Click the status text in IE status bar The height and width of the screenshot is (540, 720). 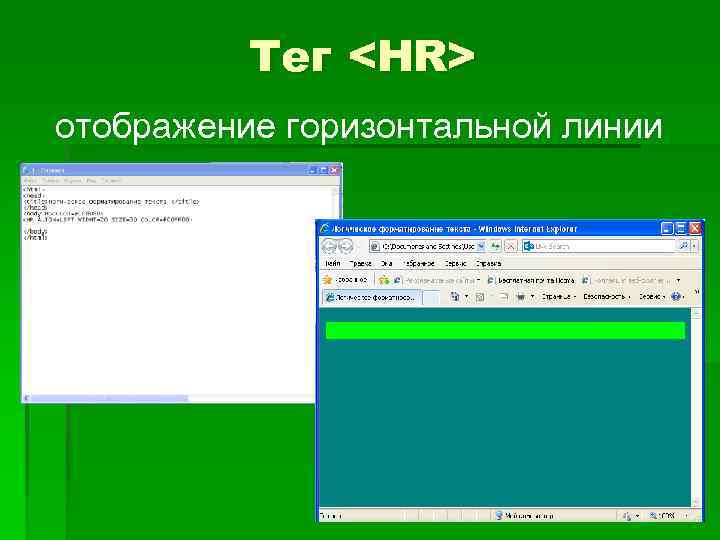tap(331, 516)
